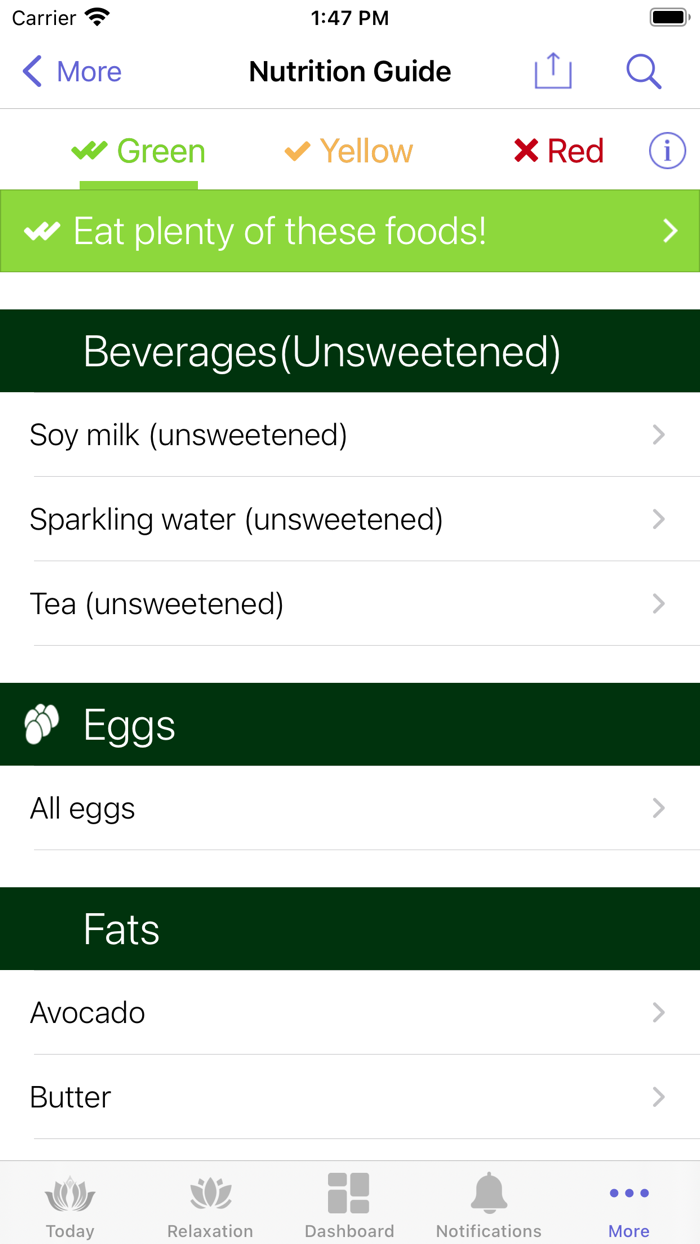Viewport: 700px width, 1244px height.
Task: Open 'Eat plenty of these foods!' banner
Action: pos(350,231)
